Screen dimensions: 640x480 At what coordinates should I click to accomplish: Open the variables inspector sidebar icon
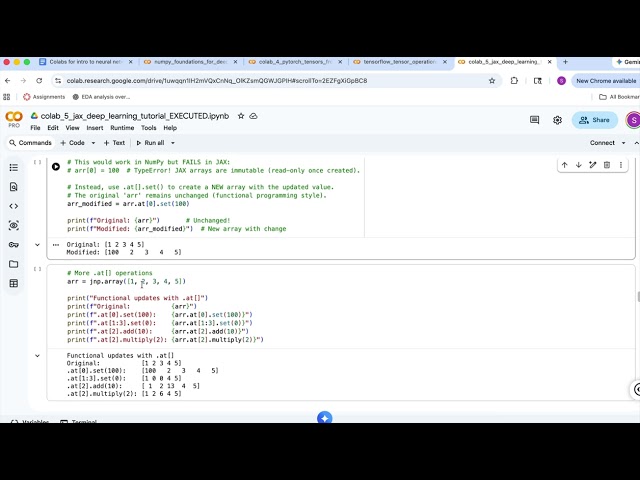click(x=13, y=225)
